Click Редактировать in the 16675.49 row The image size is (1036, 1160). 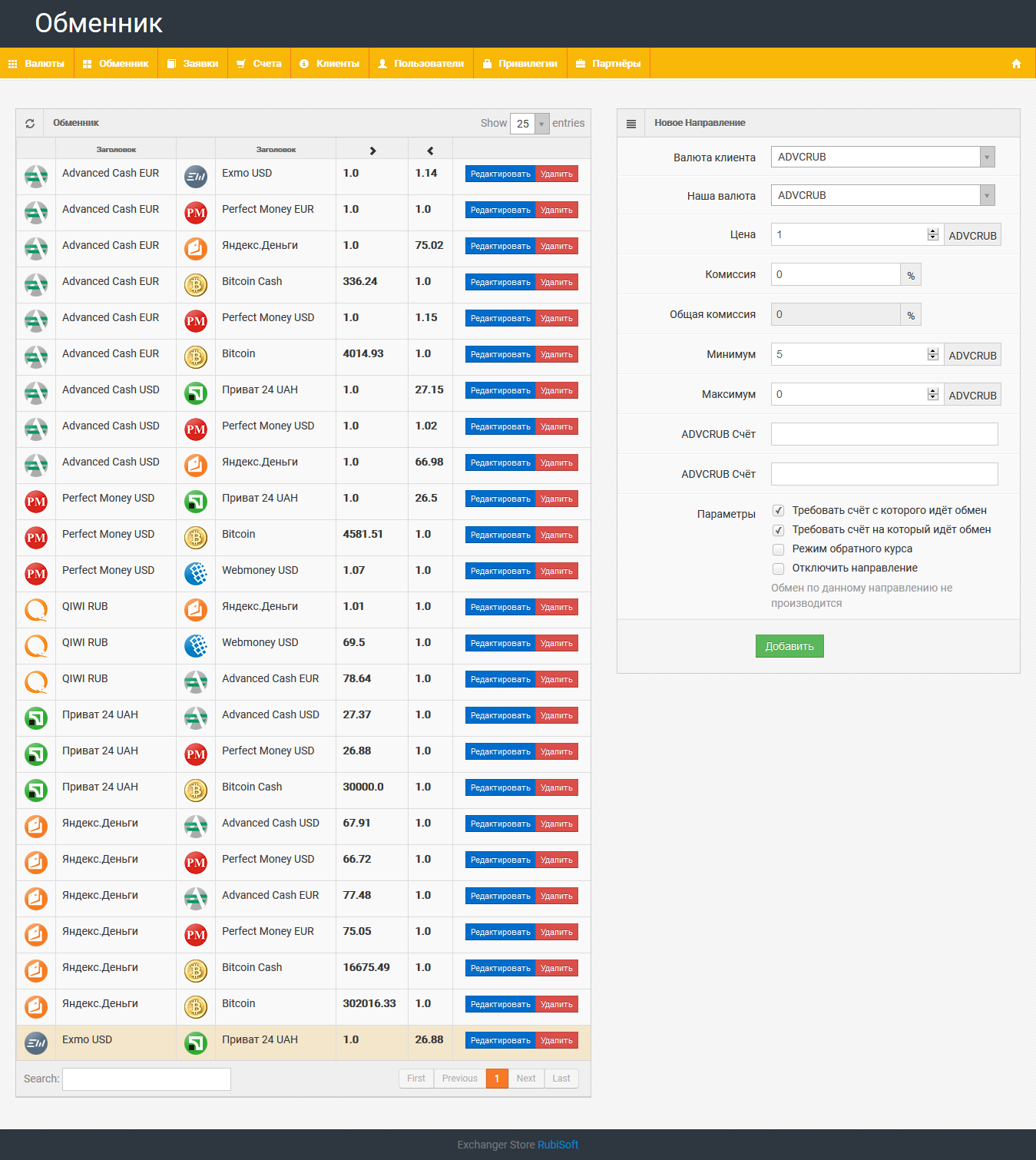pos(500,969)
